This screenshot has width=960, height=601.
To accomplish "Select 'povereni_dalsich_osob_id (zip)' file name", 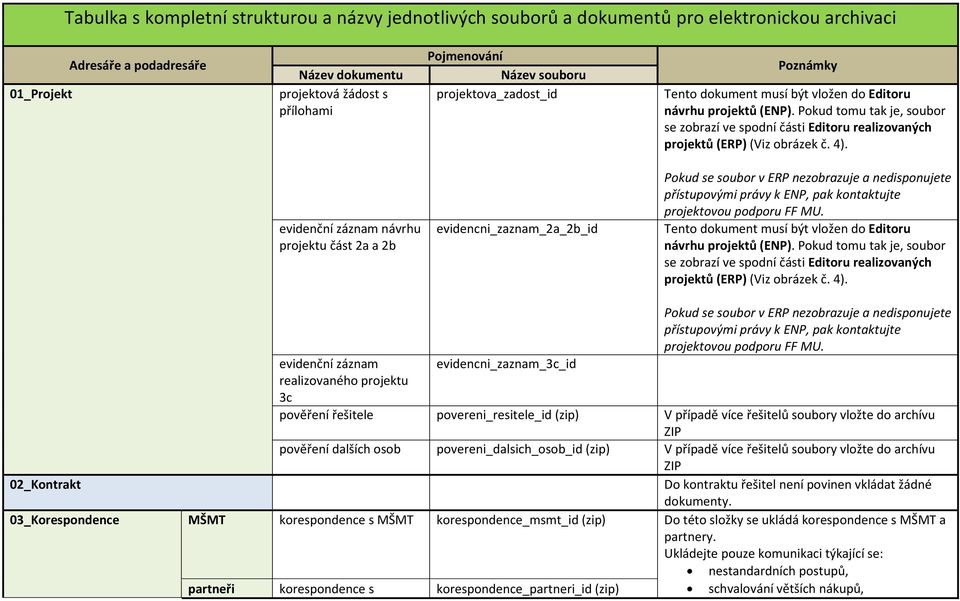I will point(523,449).
